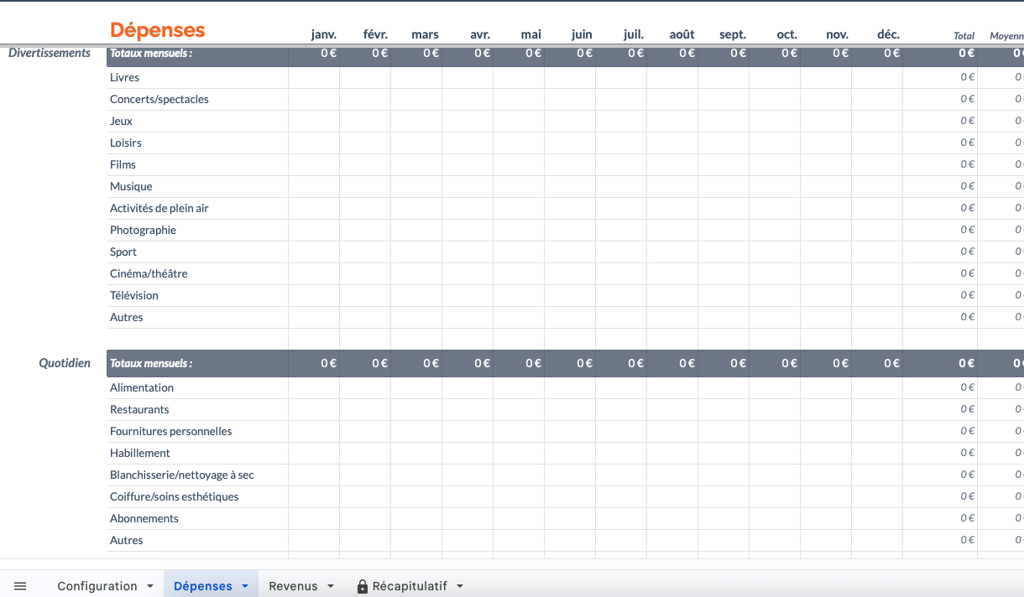Select the Habillement row label
1024x597 pixels.
tap(140, 453)
